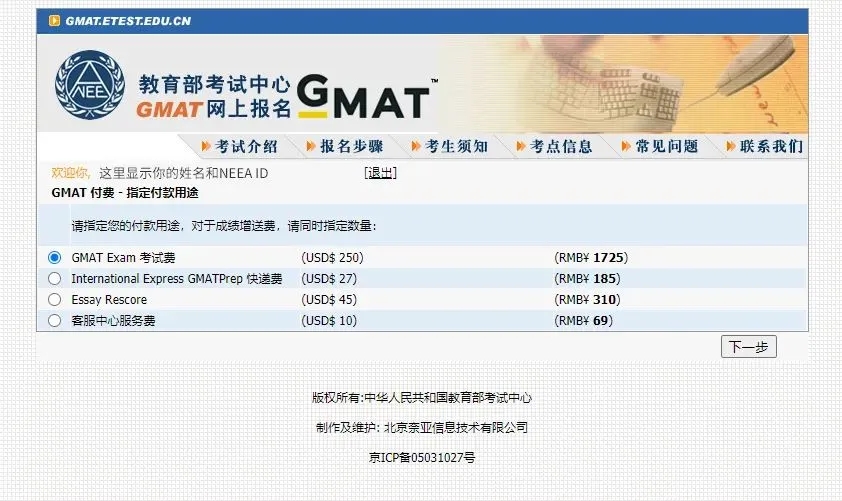The image size is (842, 501).
Task: Click orange arrow before 考点信息
Action: (x=521, y=147)
